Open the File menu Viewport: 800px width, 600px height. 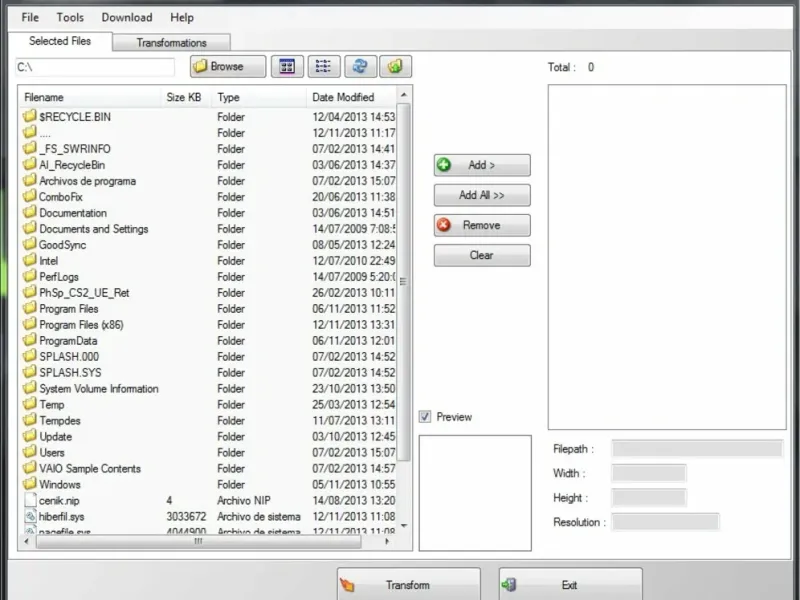click(x=30, y=17)
